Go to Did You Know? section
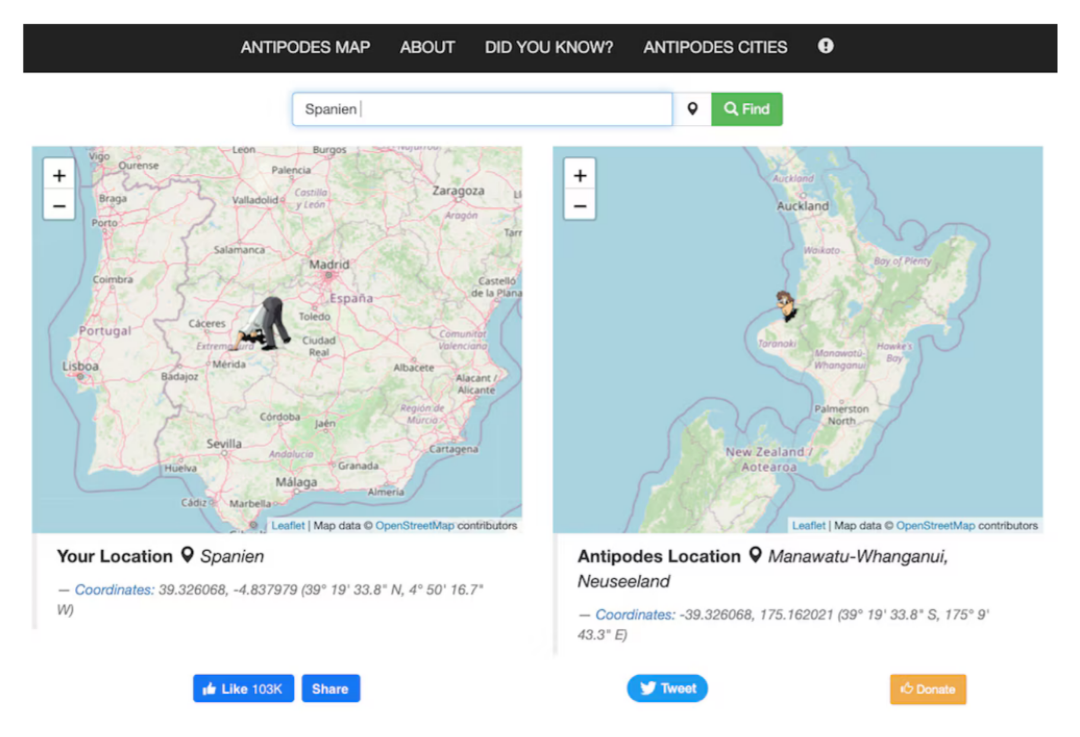The image size is (1080, 737). 549,47
